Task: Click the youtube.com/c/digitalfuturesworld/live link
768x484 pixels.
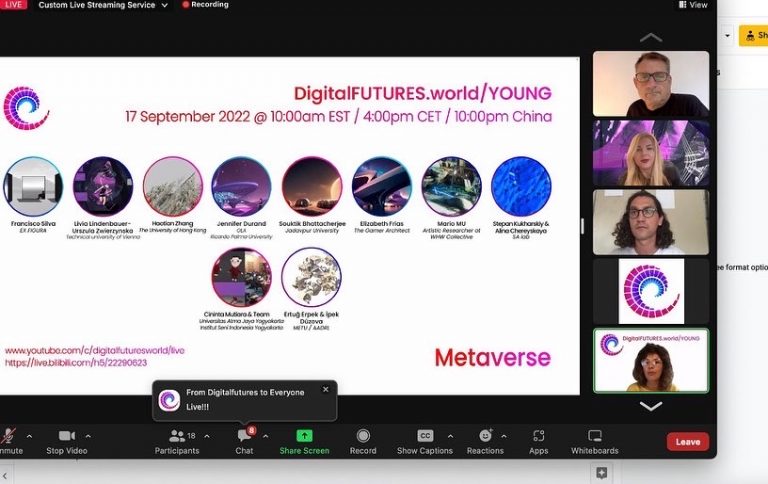Action: (95, 350)
